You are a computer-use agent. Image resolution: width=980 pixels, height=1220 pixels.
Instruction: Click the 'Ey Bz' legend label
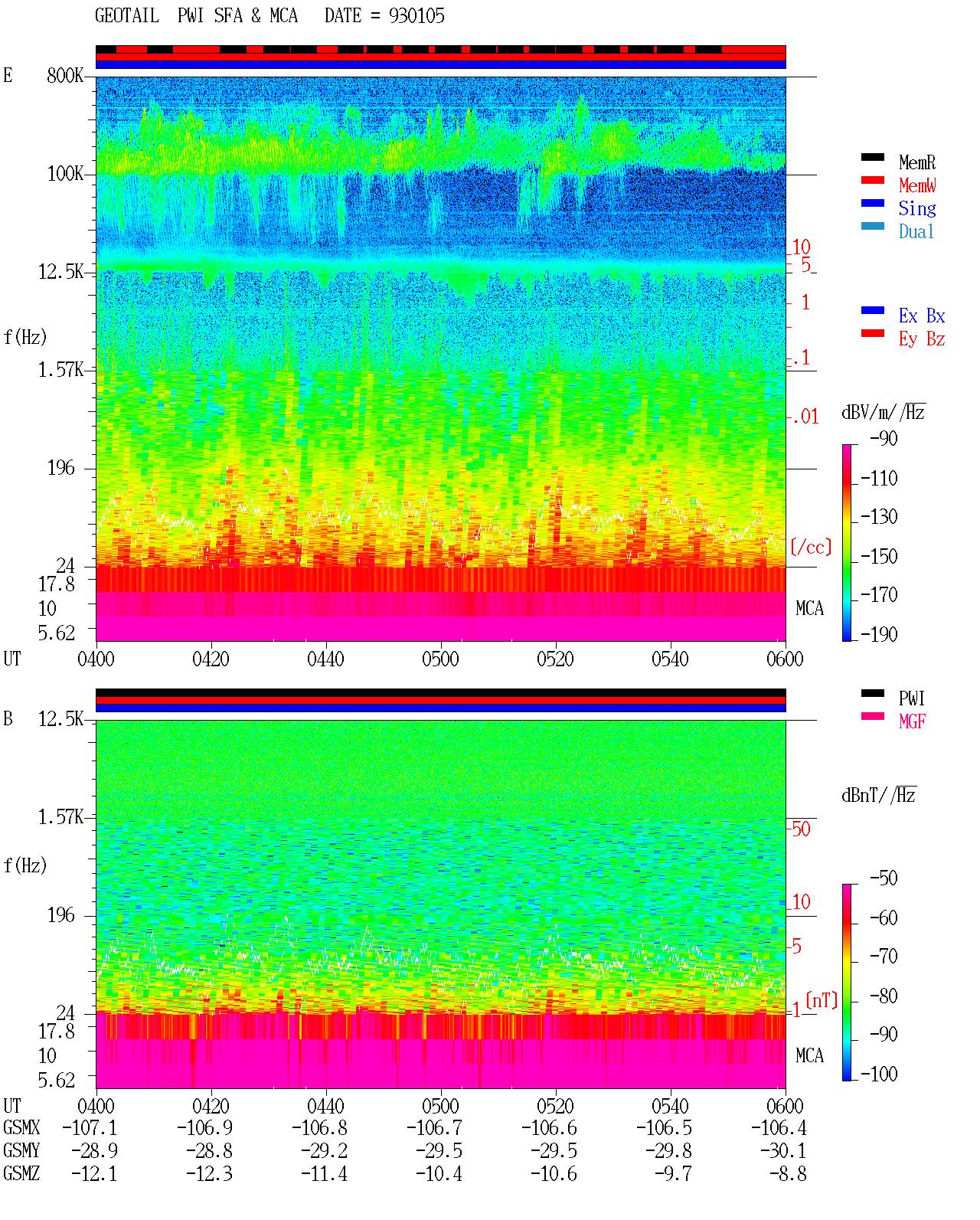pyautogui.click(x=922, y=339)
